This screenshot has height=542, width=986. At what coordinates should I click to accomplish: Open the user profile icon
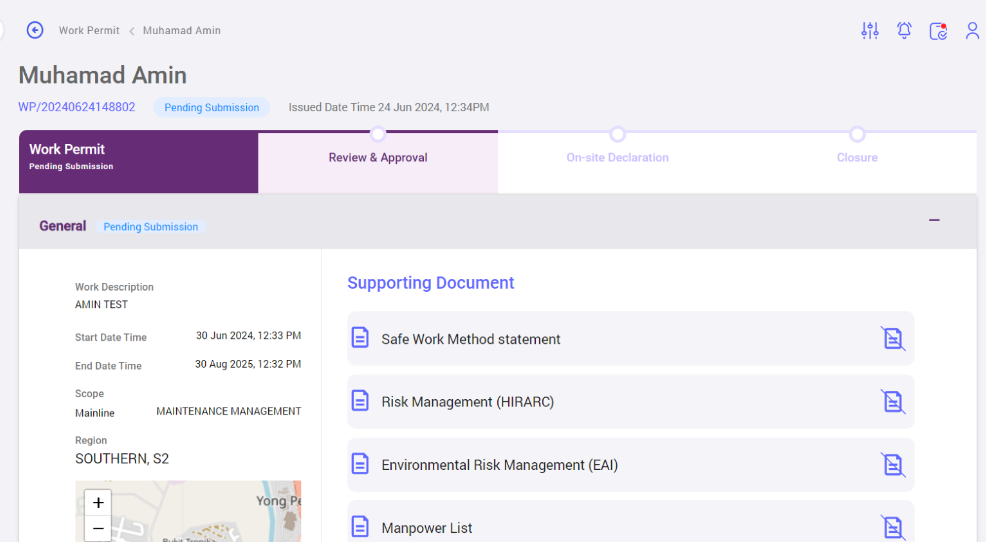click(x=972, y=31)
